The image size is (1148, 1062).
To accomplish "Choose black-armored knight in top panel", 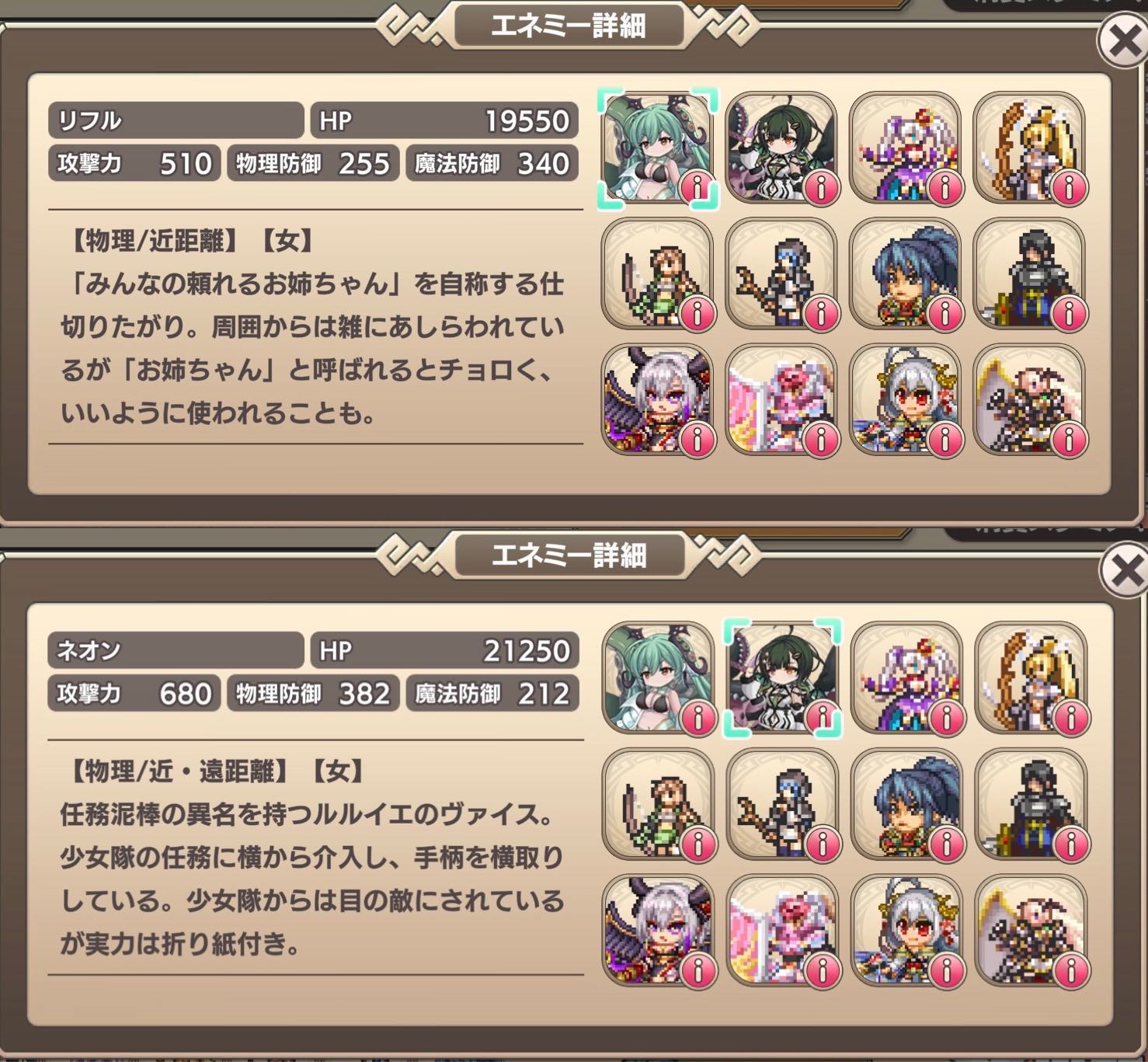I will pyautogui.click(x=1029, y=274).
